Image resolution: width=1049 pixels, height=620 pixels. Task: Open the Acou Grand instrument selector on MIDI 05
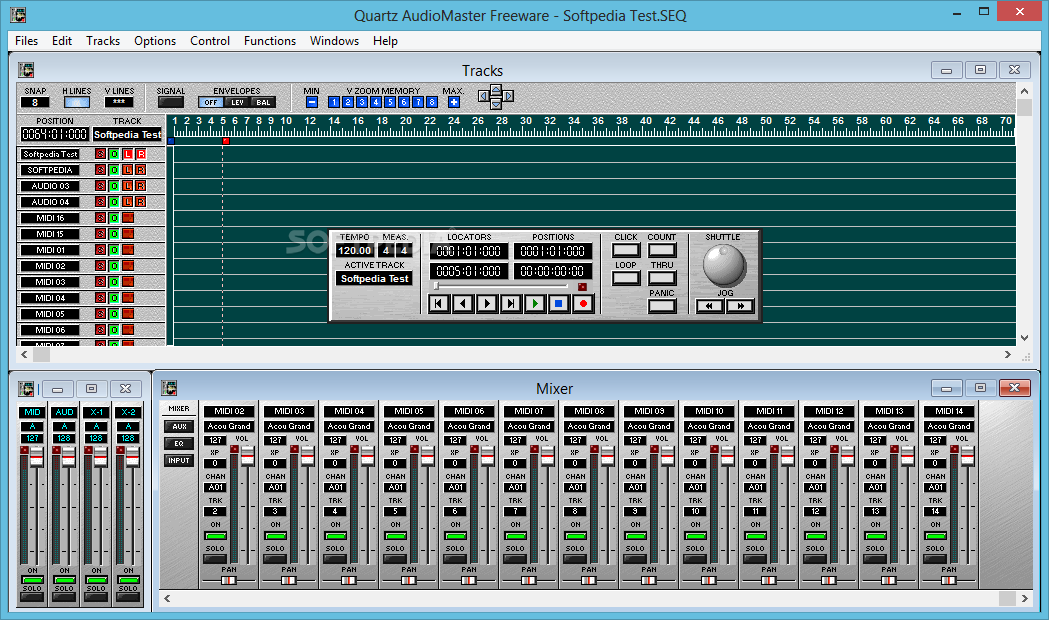click(x=409, y=426)
